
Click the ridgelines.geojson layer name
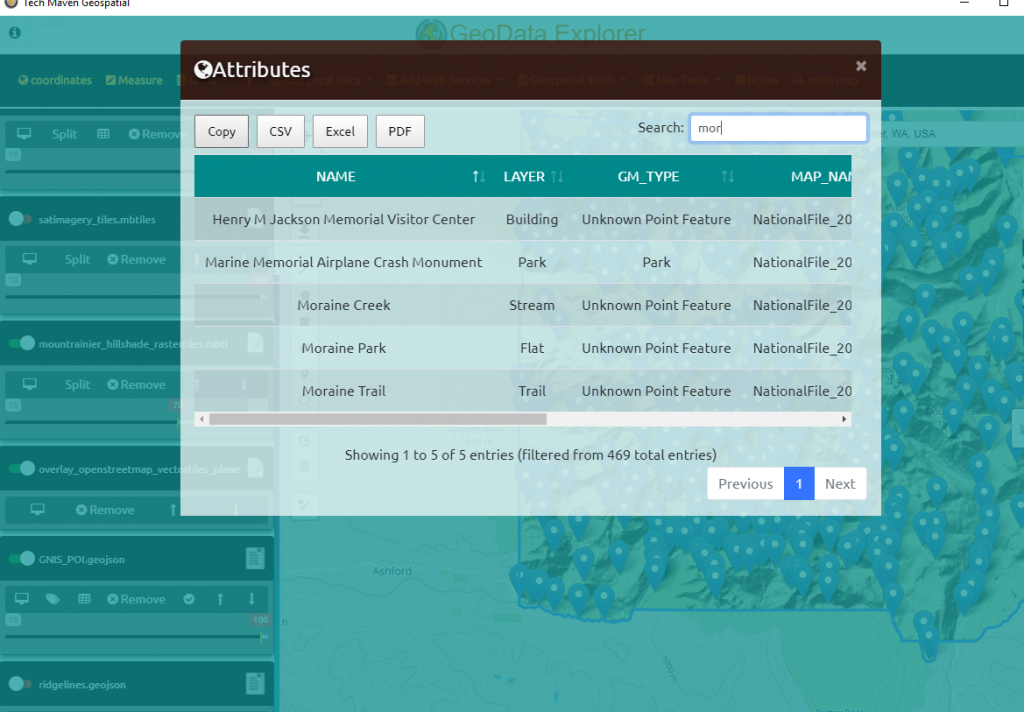[82, 685]
